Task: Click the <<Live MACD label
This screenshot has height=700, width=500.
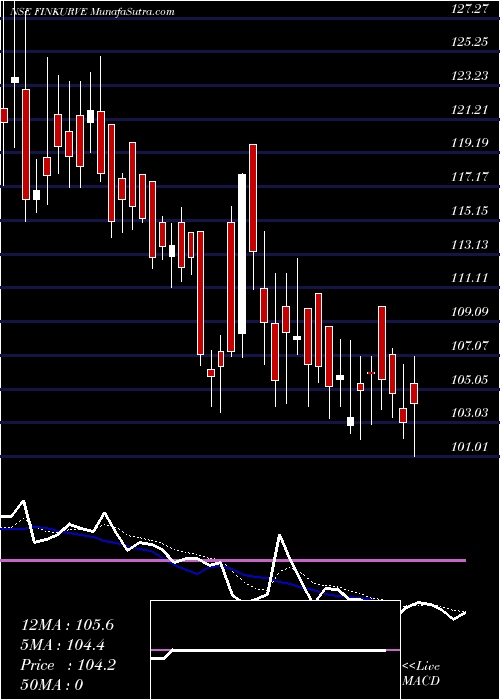Action: [421, 674]
